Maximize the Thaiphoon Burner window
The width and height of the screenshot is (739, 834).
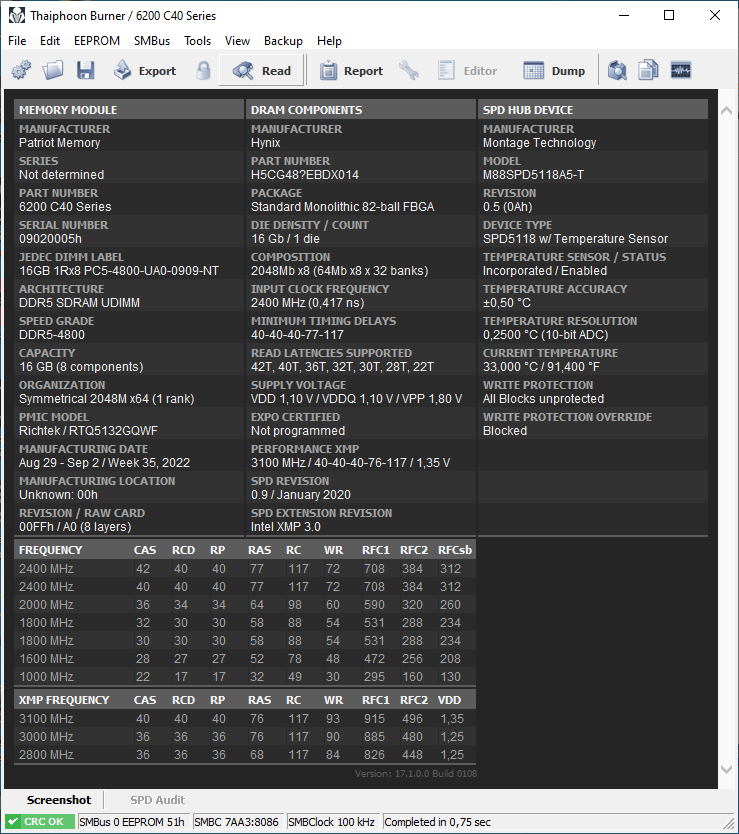pos(669,15)
